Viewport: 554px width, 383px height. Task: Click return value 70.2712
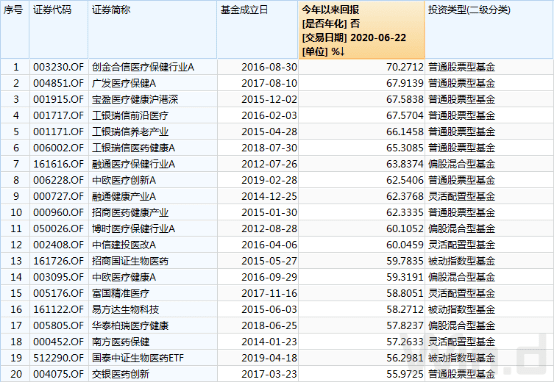click(x=405, y=67)
